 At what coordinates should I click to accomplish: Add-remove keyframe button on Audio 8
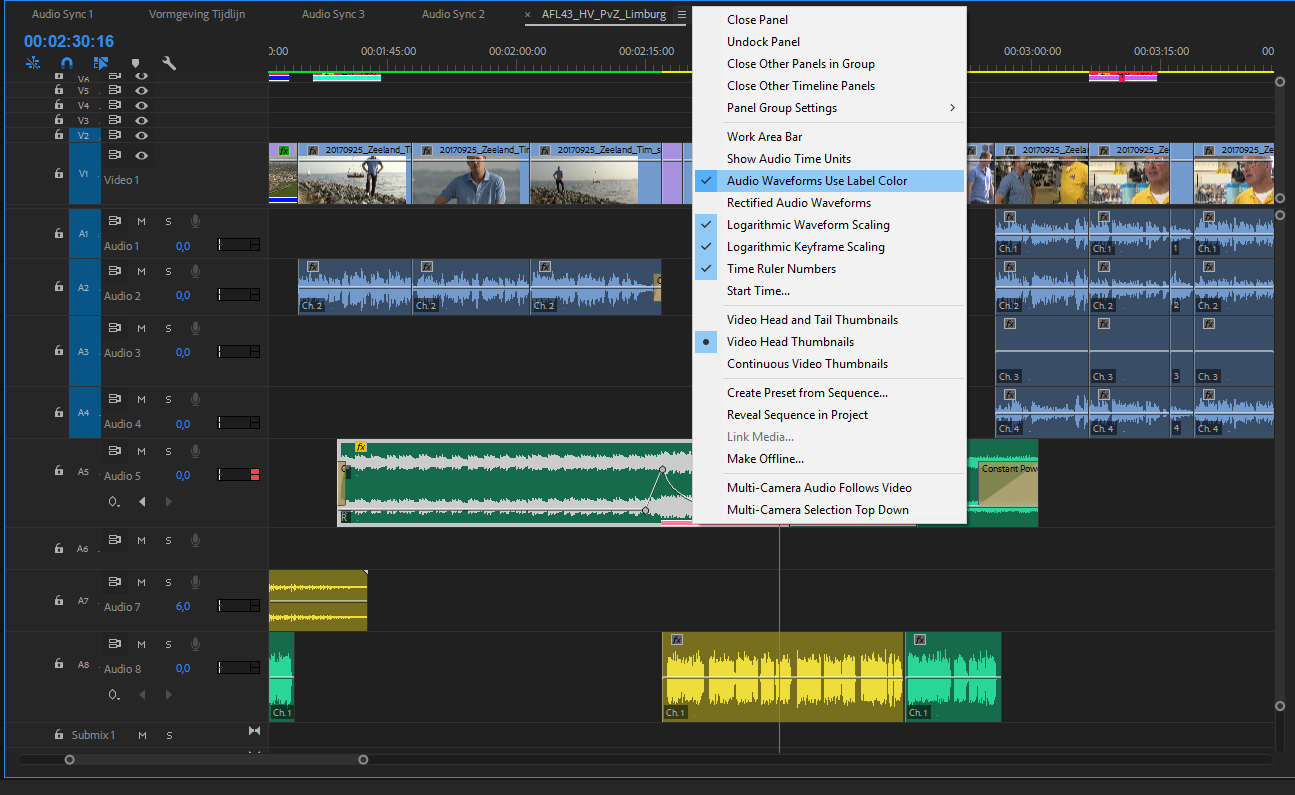click(115, 694)
